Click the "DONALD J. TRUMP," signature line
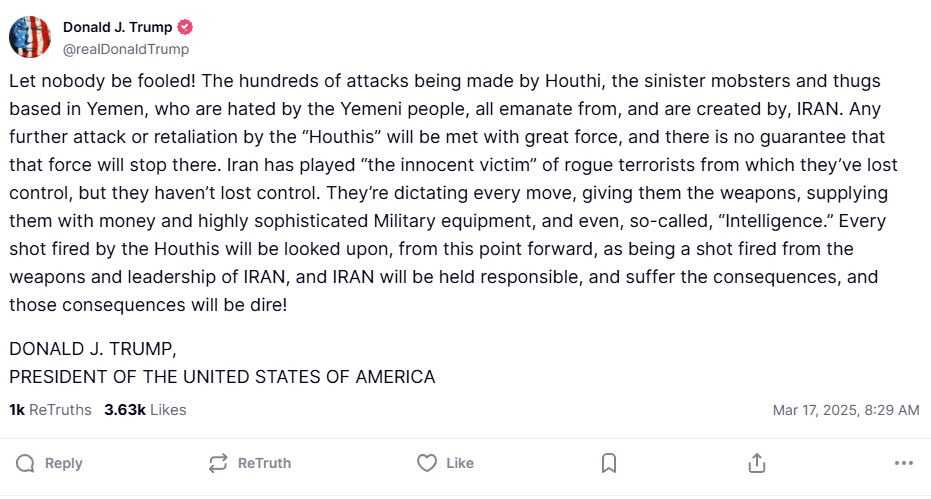 click(x=93, y=349)
